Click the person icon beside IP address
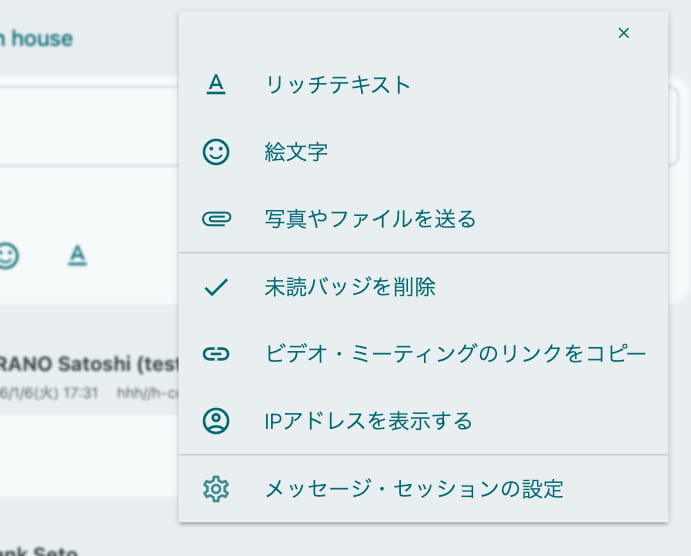Image resolution: width=691 pixels, height=556 pixels. click(x=216, y=421)
